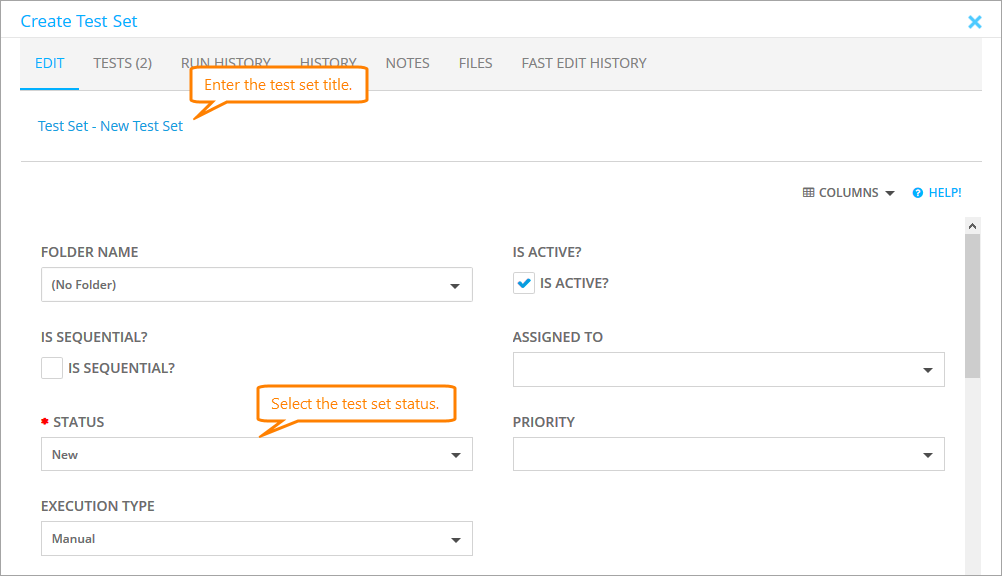Expand the Assigned To dropdown
Screen dimensions: 1002x576
[728, 370]
